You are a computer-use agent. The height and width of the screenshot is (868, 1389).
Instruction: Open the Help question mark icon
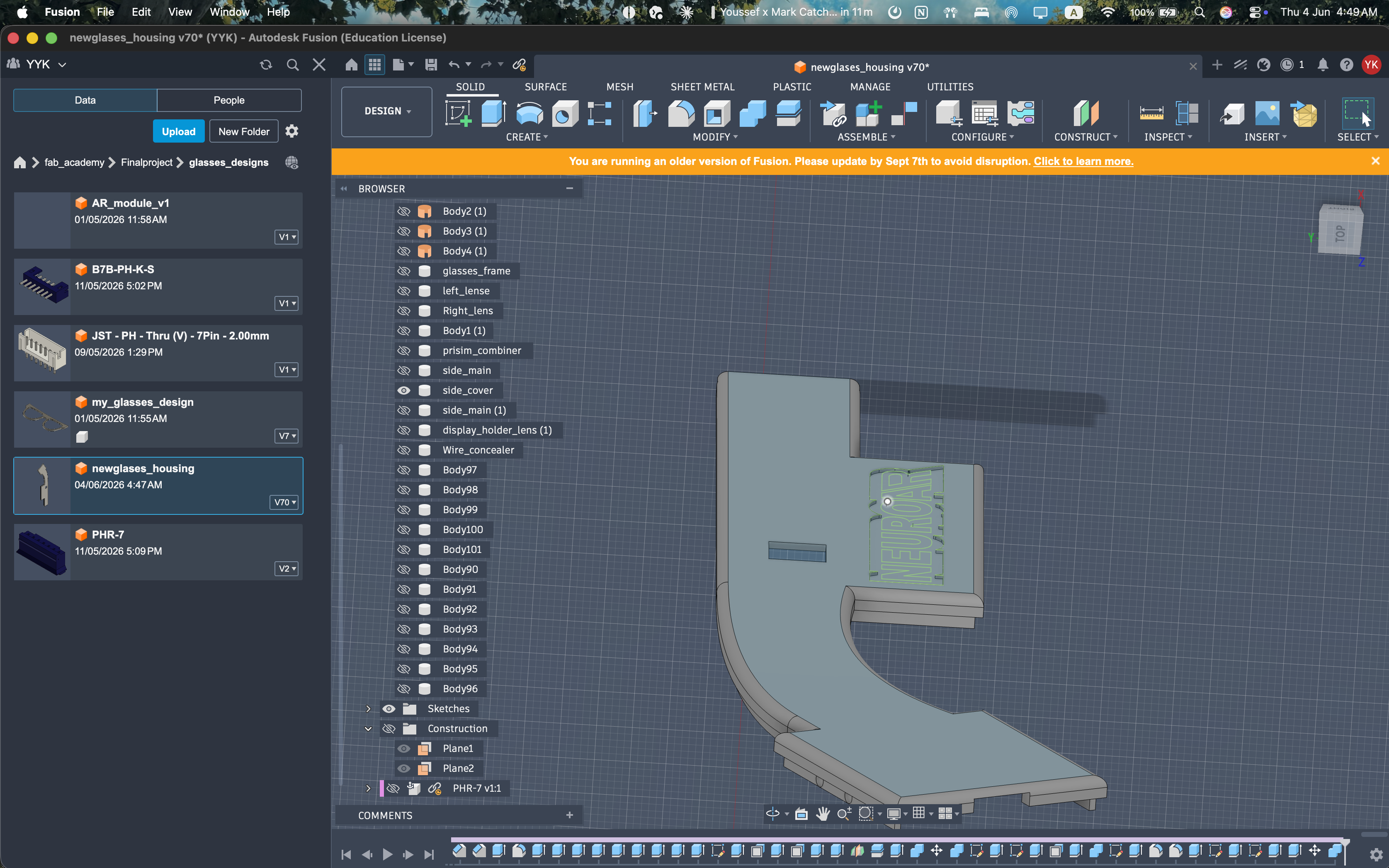coord(1347,65)
